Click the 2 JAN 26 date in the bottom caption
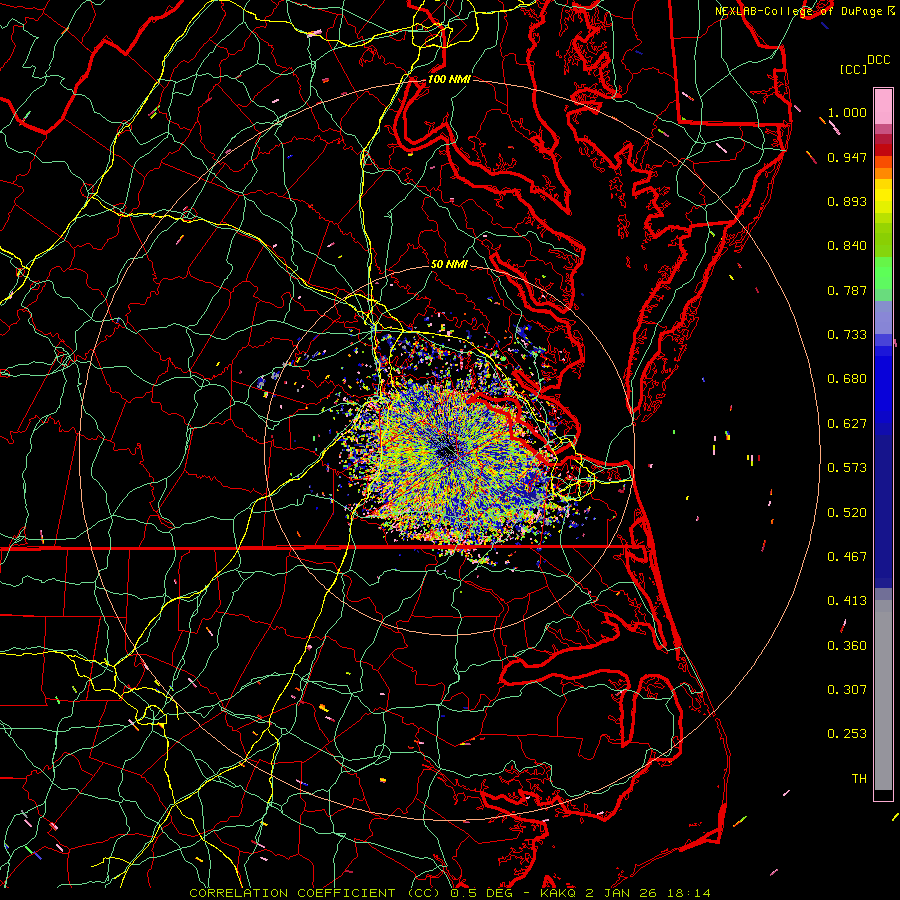Viewport: 900px width, 900px height. click(x=623, y=893)
